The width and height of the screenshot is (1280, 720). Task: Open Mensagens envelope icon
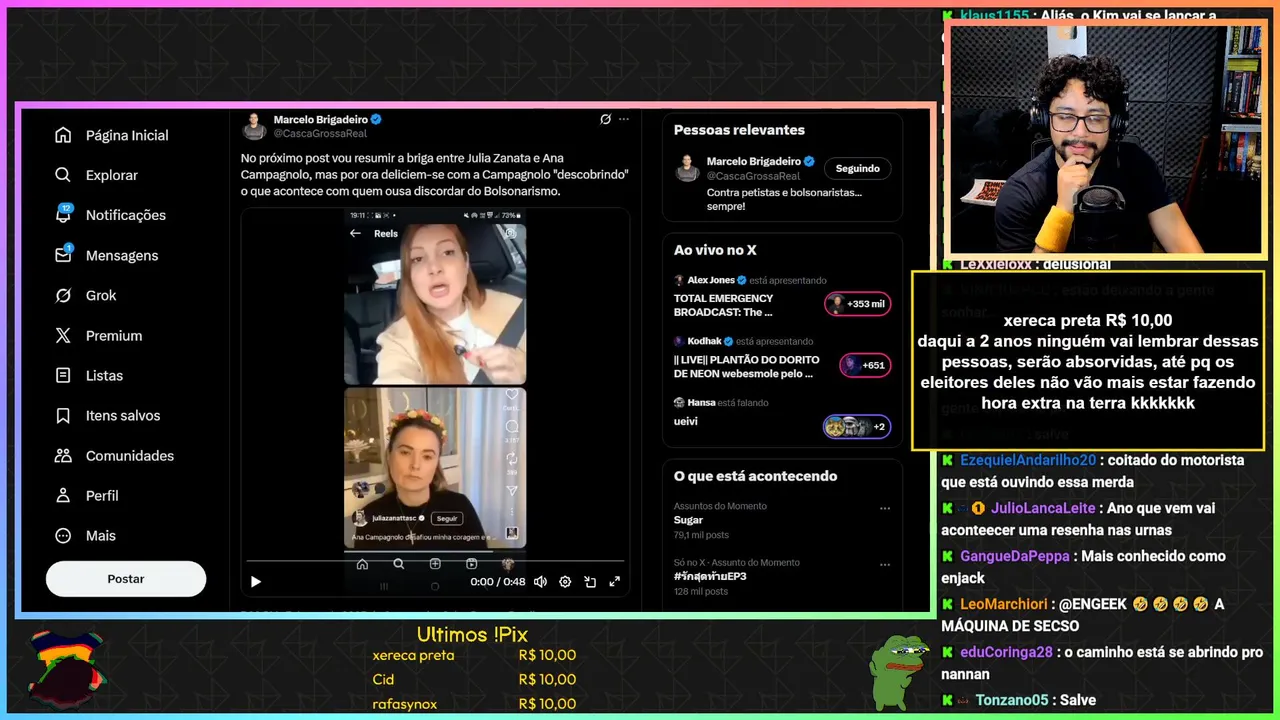63,255
